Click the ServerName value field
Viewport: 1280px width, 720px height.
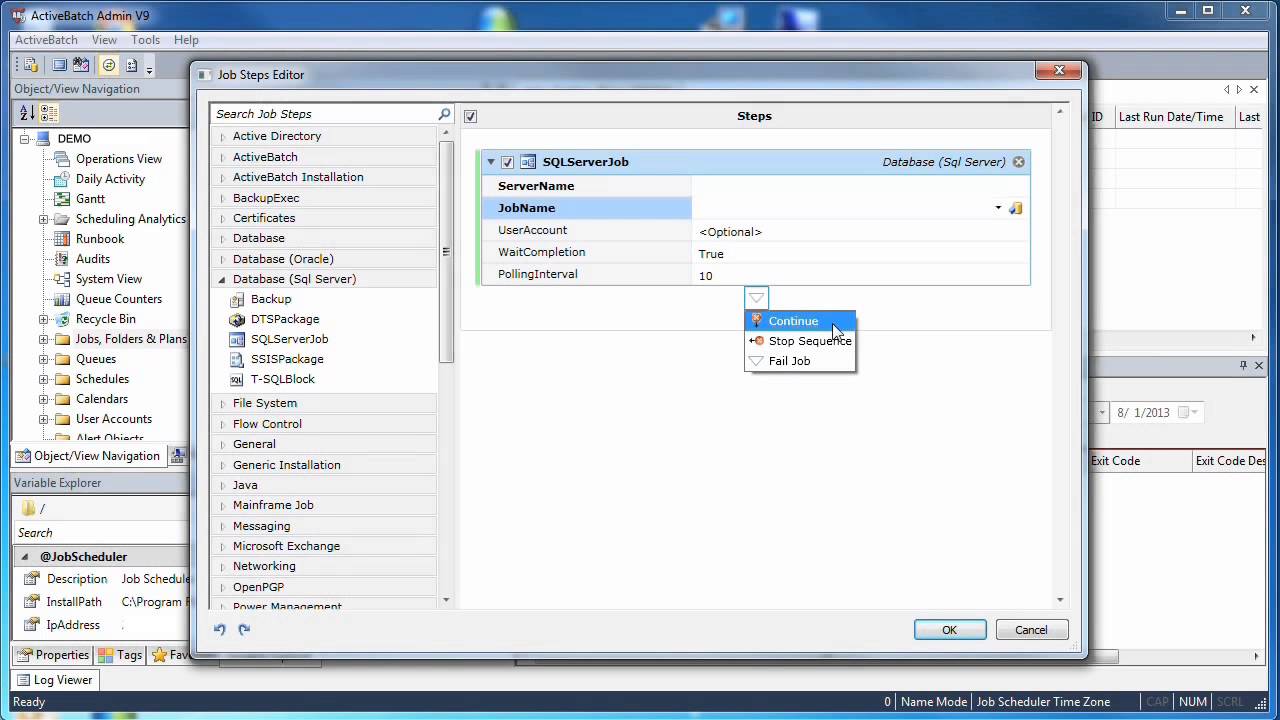(x=859, y=186)
